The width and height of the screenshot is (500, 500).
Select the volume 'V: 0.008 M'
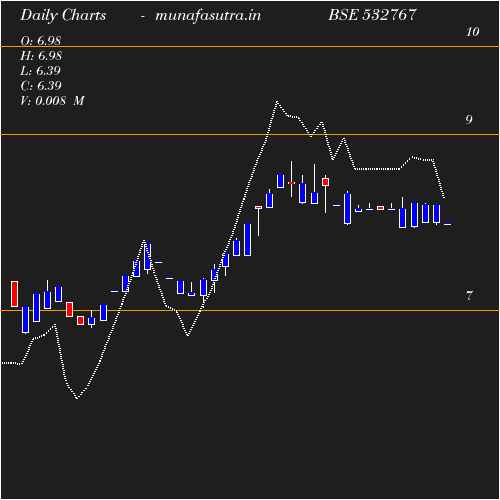tap(52, 101)
